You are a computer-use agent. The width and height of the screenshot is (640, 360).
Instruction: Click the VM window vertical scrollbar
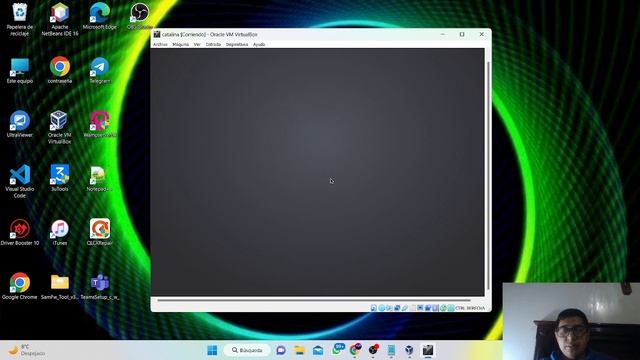click(x=488, y=175)
